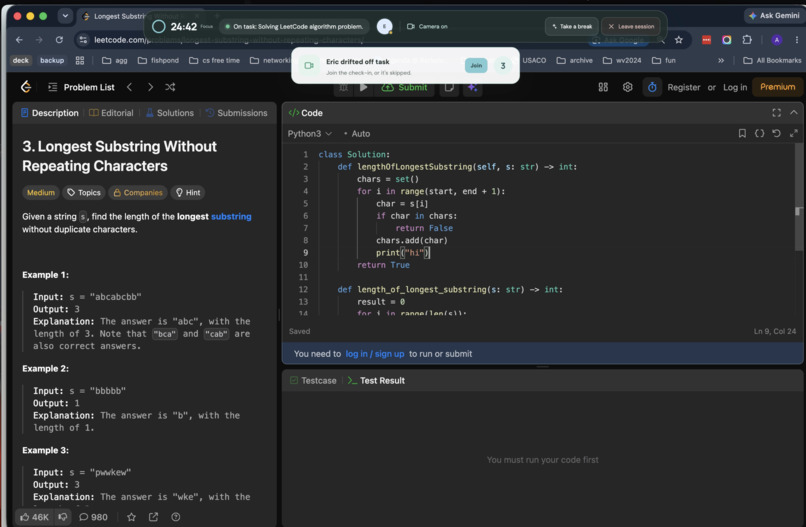Go to next problem arrow
This screenshot has width=806, height=527.
150,87
